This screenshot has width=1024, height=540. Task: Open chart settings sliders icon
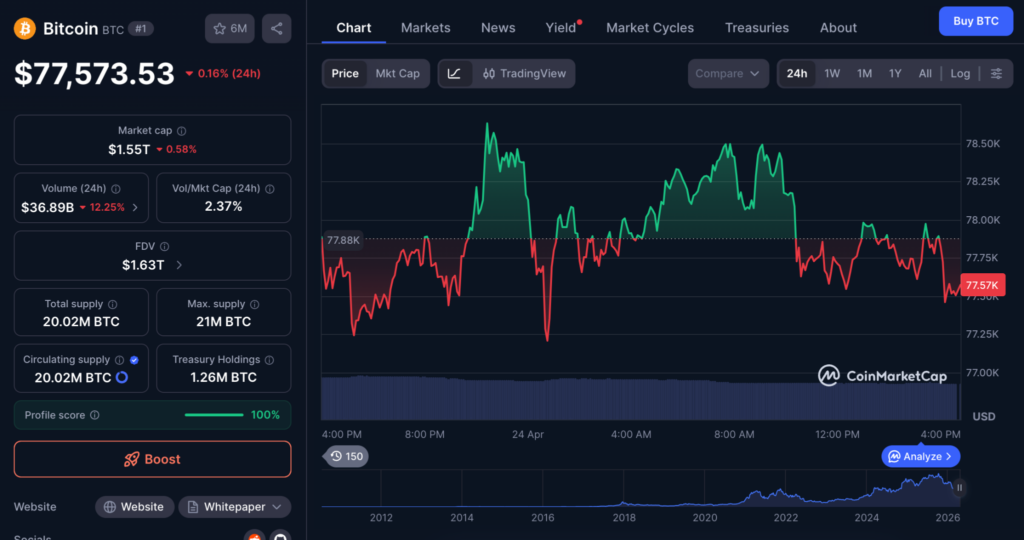[996, 74]
